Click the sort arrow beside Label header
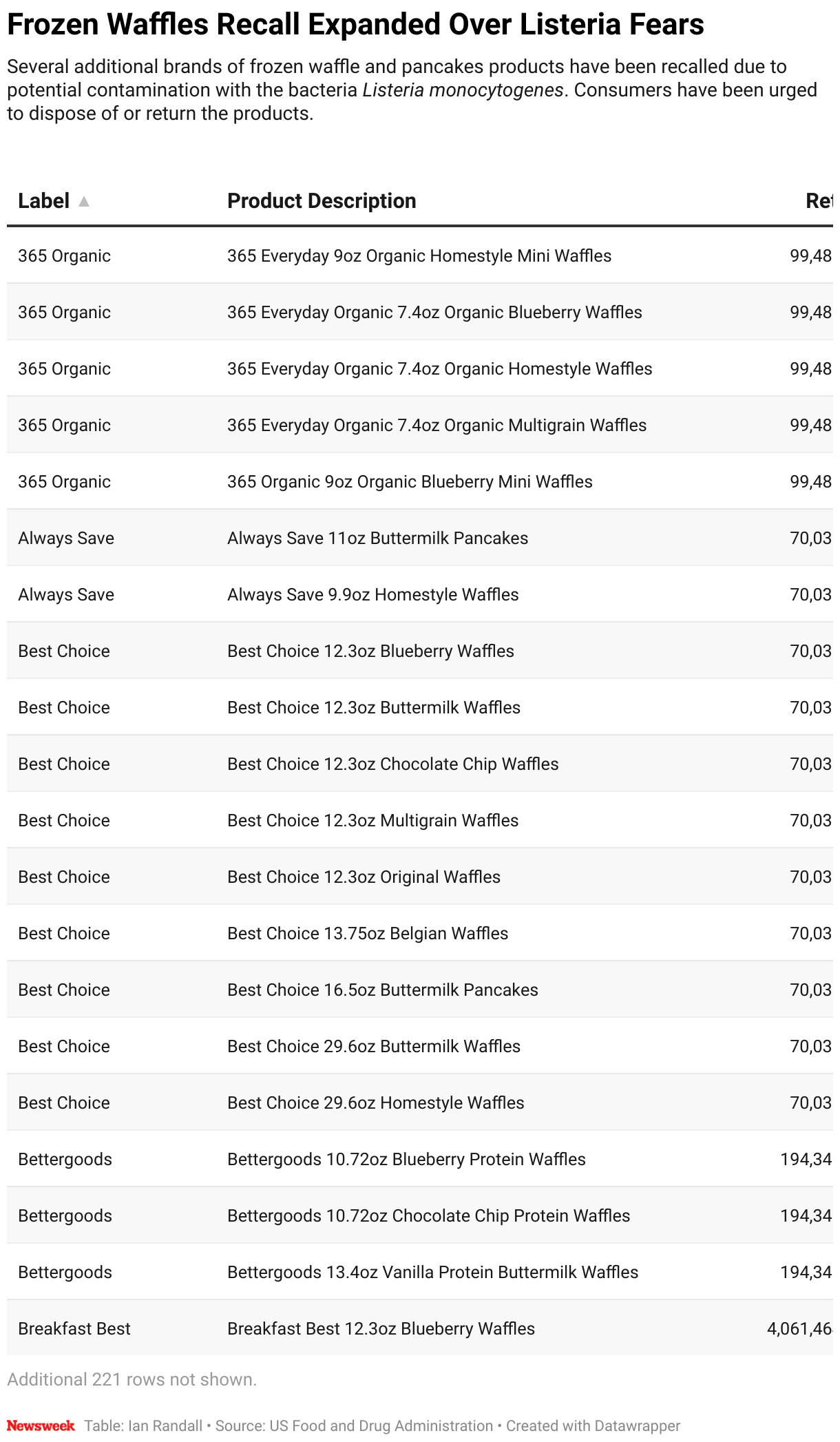This screenshot has height=1442, width=840. coord(83,201)
